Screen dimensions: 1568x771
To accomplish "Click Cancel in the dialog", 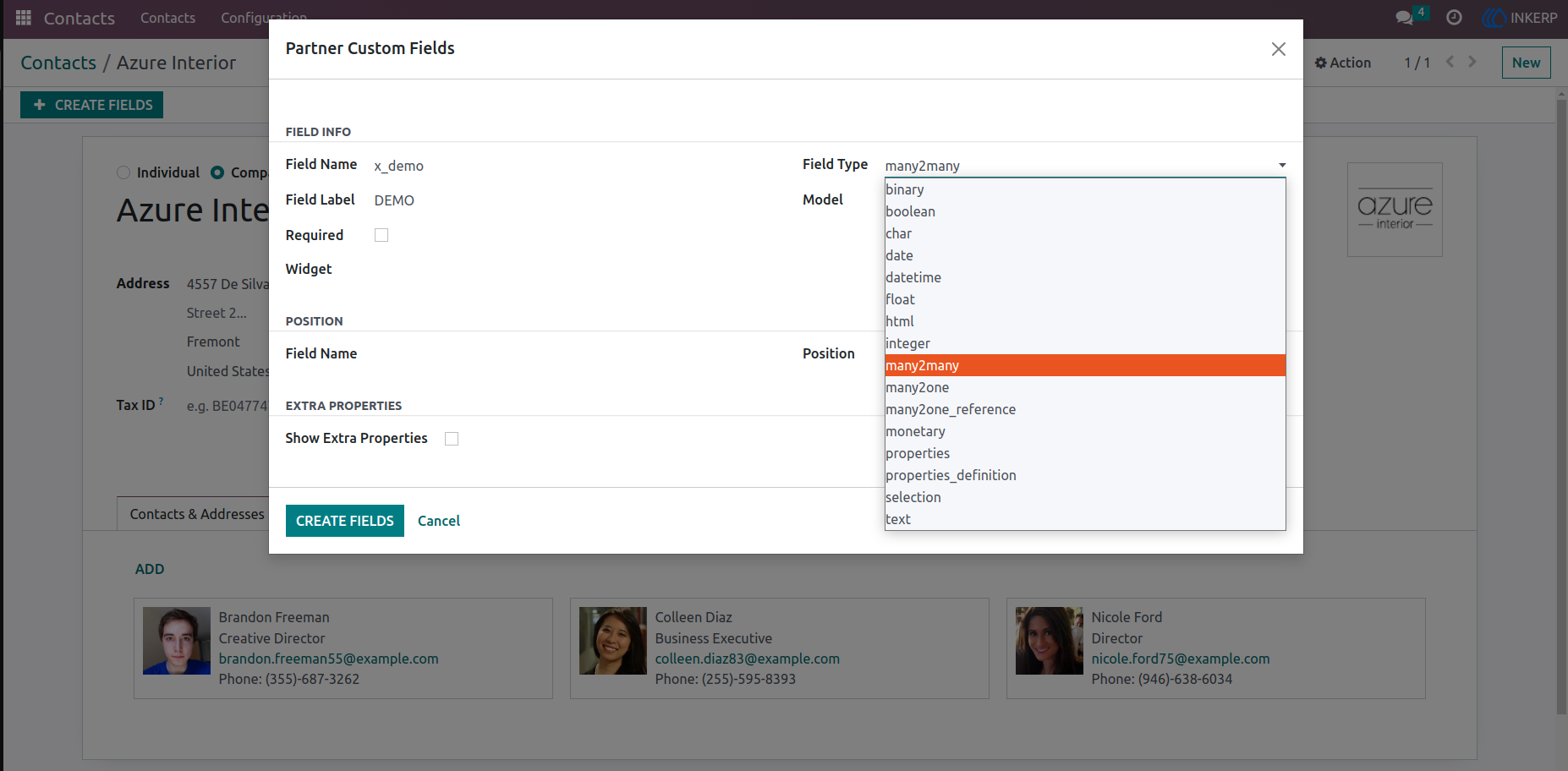I will click(439, 521).
